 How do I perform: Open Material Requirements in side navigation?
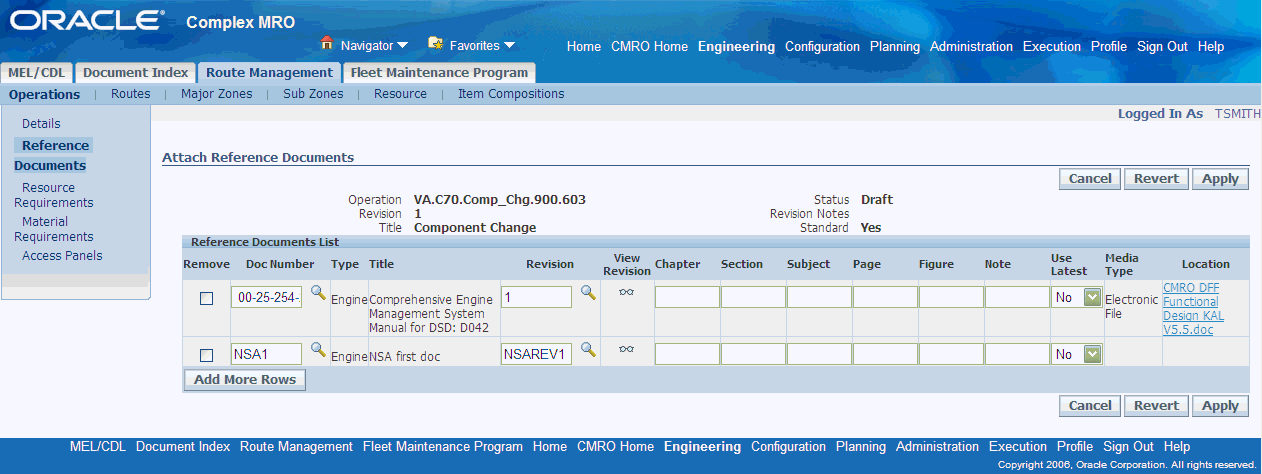53,229
